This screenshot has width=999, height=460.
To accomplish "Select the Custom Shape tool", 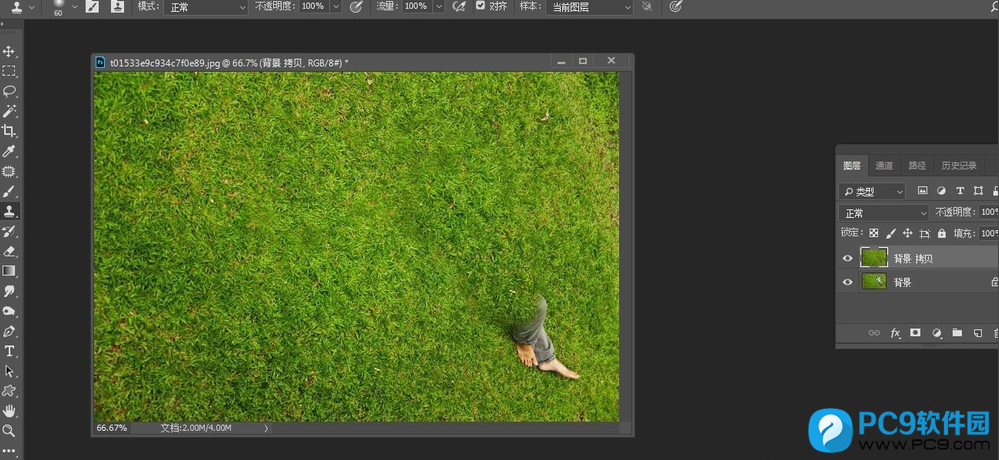I will point(9,391).
